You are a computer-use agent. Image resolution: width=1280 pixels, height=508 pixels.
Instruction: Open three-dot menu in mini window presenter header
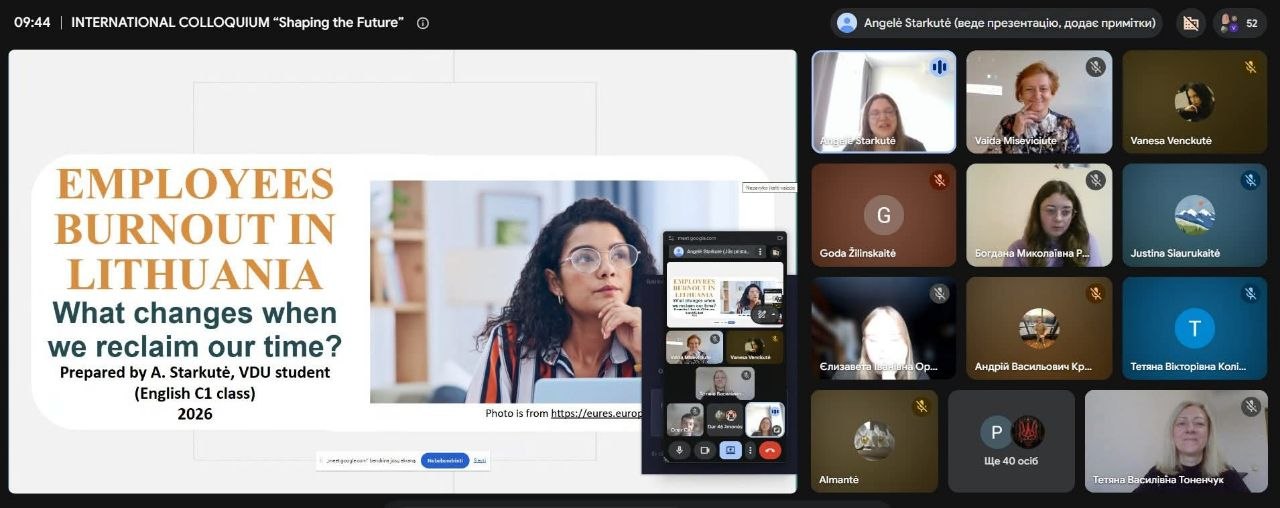point(760,252)
